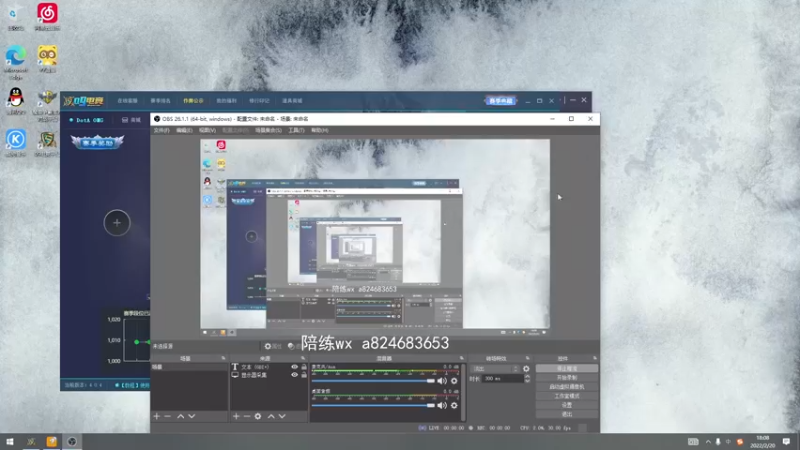Open settings gear for desktop audio channel
Viewport: 800px width, 450px height.
(x=454, y=406)
